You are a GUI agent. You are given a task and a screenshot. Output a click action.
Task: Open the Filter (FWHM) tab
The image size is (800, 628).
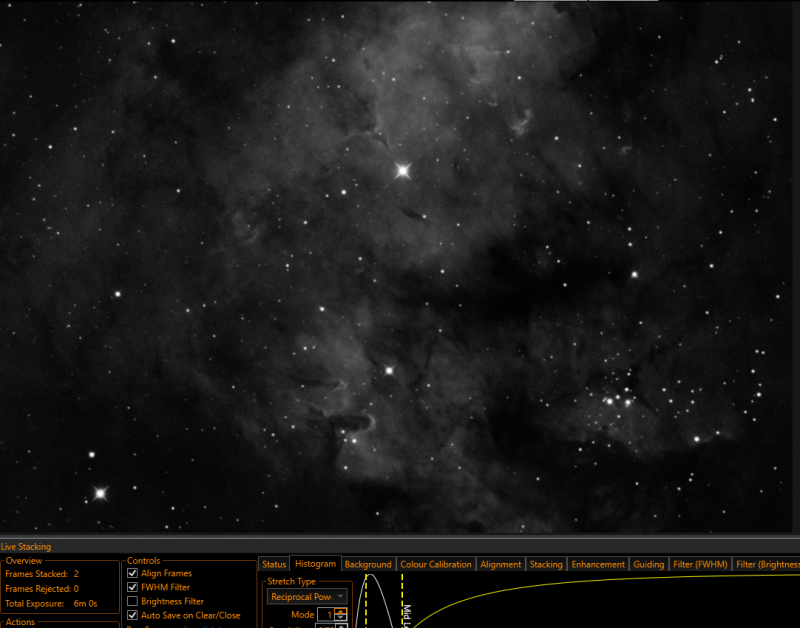[700, 564]
